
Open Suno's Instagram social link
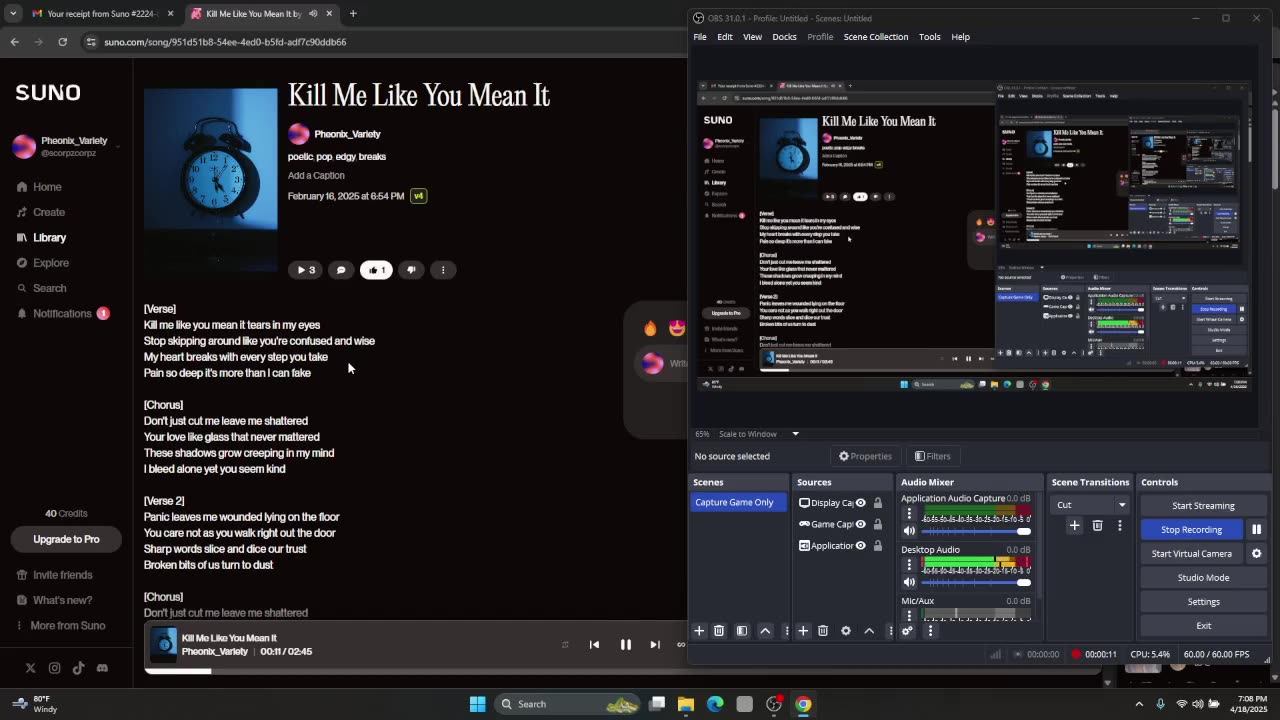click(x=54, y=668)
